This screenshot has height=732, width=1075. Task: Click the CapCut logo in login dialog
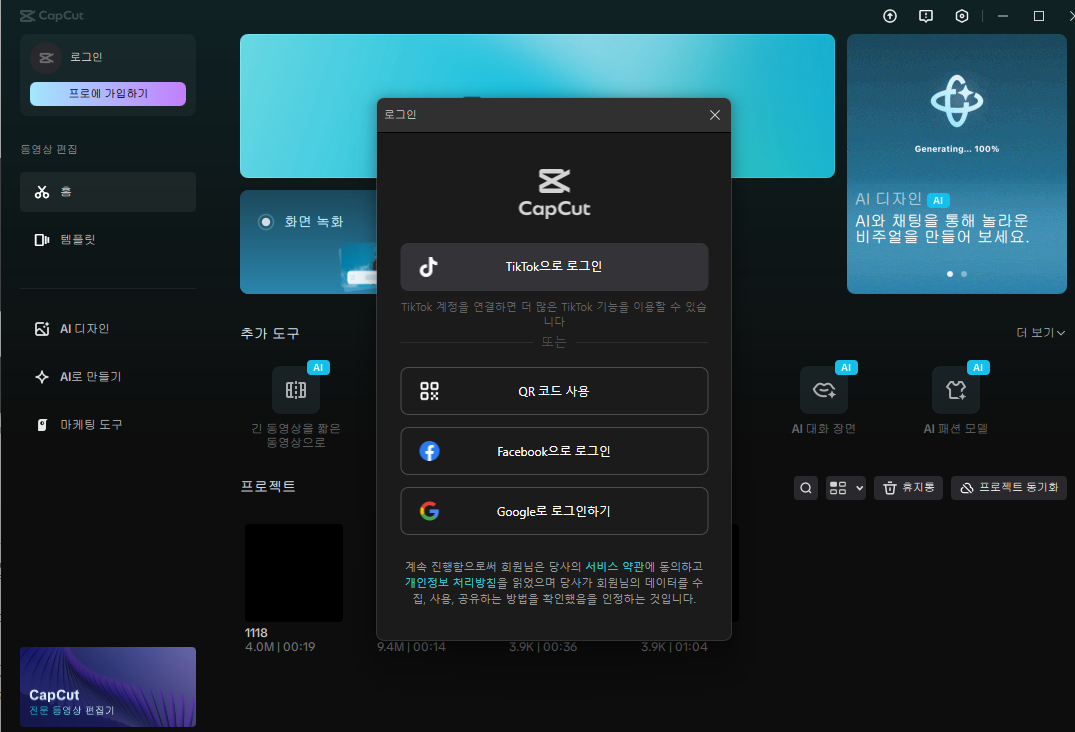point(554,193)
